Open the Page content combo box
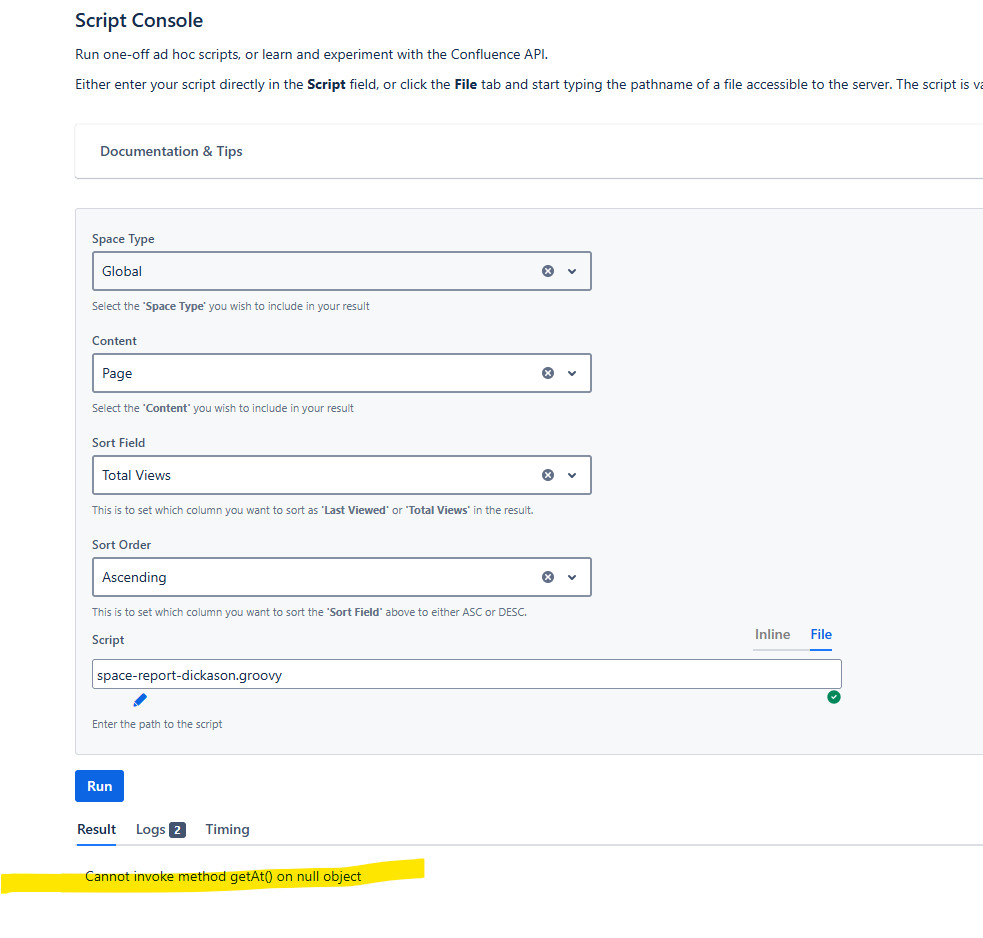The width and height of the screenshot is (983, 938). pos(342,373)
